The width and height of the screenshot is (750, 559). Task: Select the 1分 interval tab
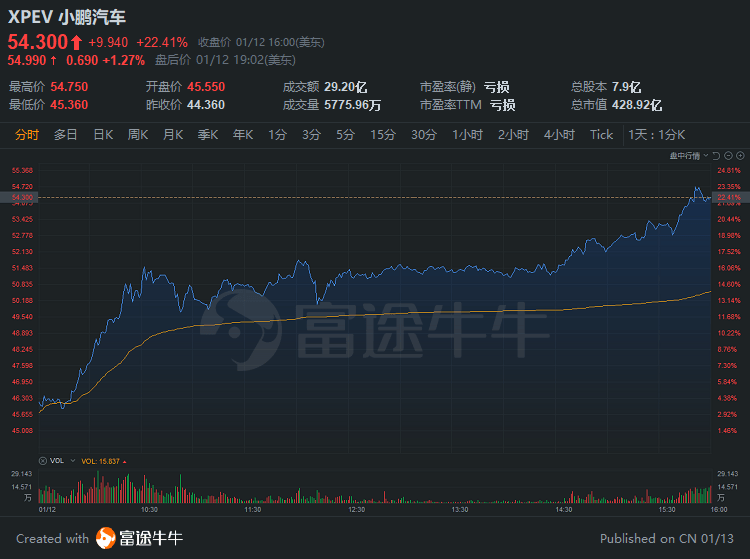coord(277,135)
